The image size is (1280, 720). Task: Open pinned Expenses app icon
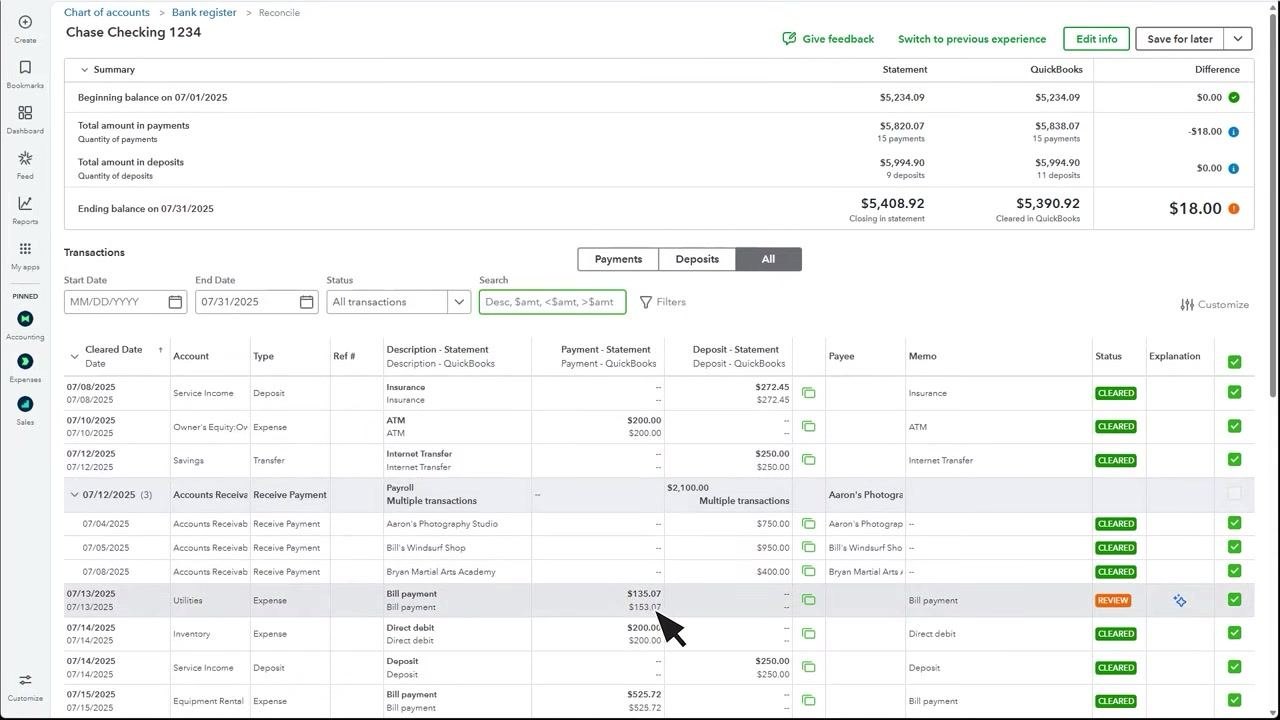click(25, 361)
